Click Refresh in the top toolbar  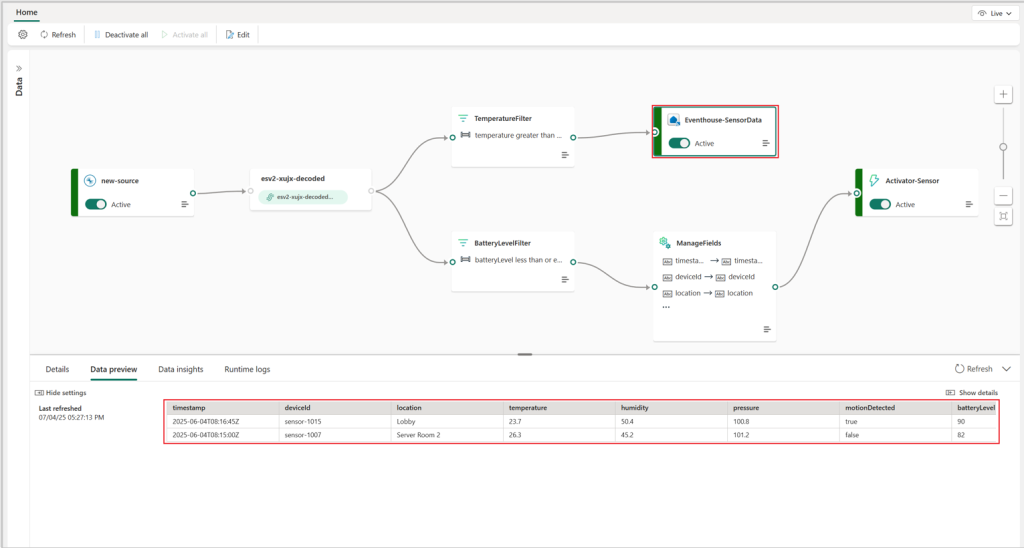(x=58, y=35)
